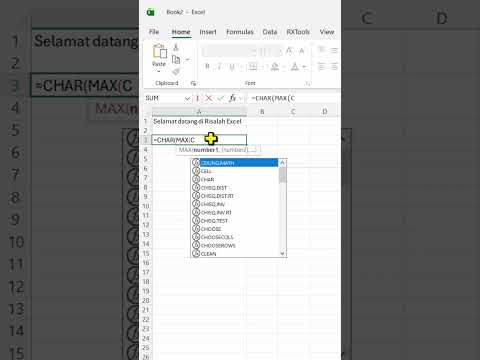Decrease font size icon
This screenshot has height=360, width=480.
[x=302, y=51]
